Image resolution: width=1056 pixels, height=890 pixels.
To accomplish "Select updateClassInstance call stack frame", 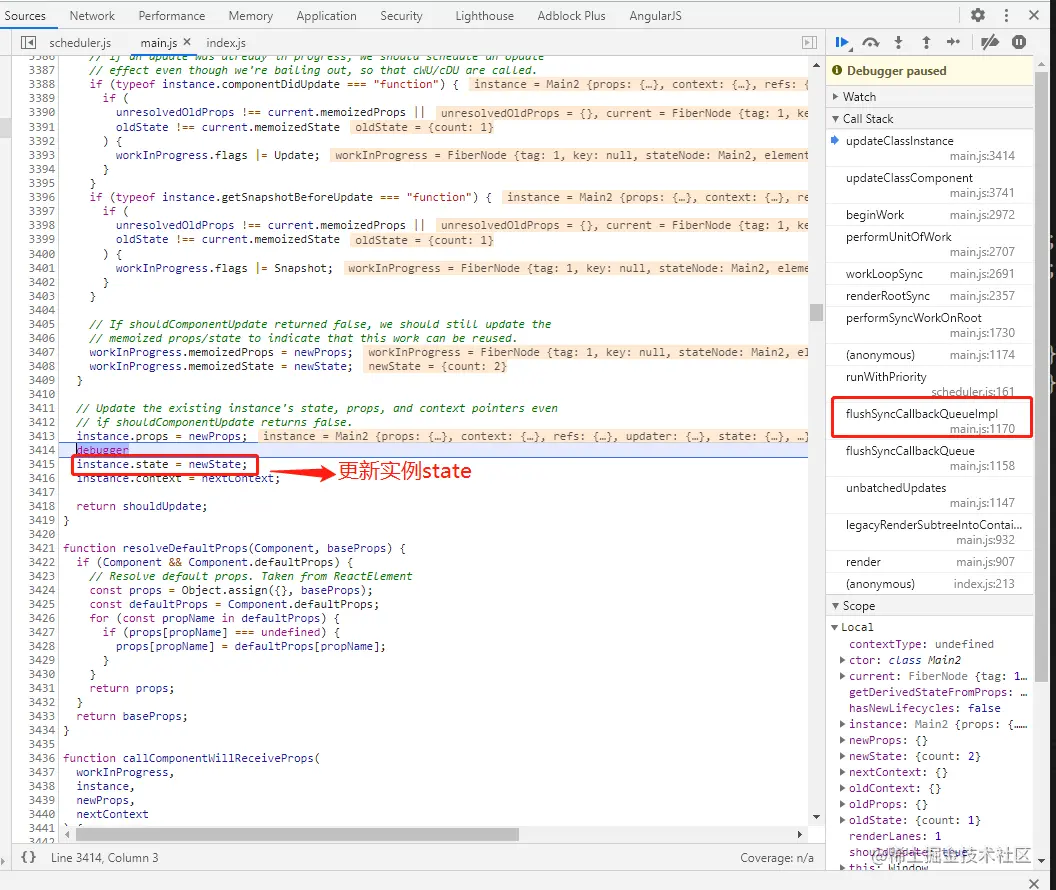I will [929, 148].
